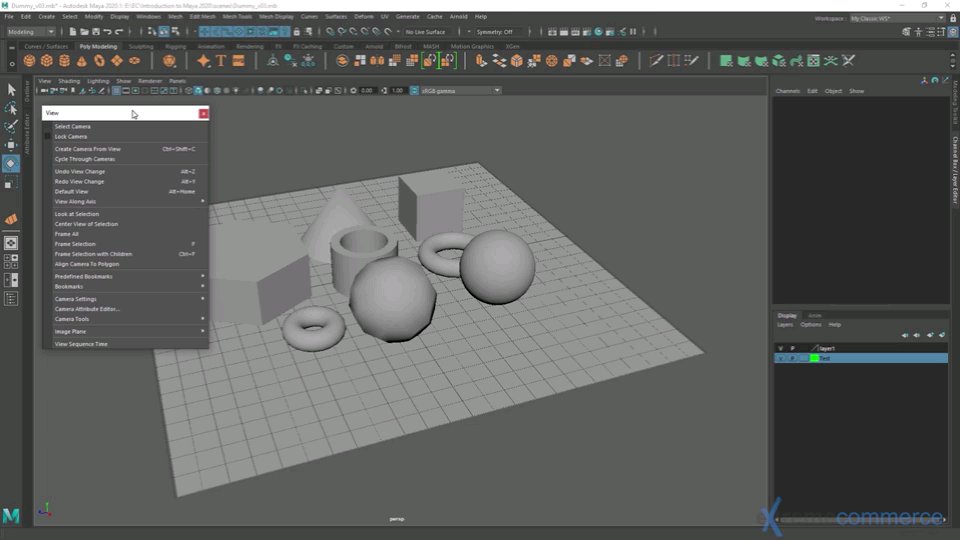The height and width of the screenshot is (540, 960).
Task: Click the Maya logo home icon bottom-left
Action: [x=11, y=516]
